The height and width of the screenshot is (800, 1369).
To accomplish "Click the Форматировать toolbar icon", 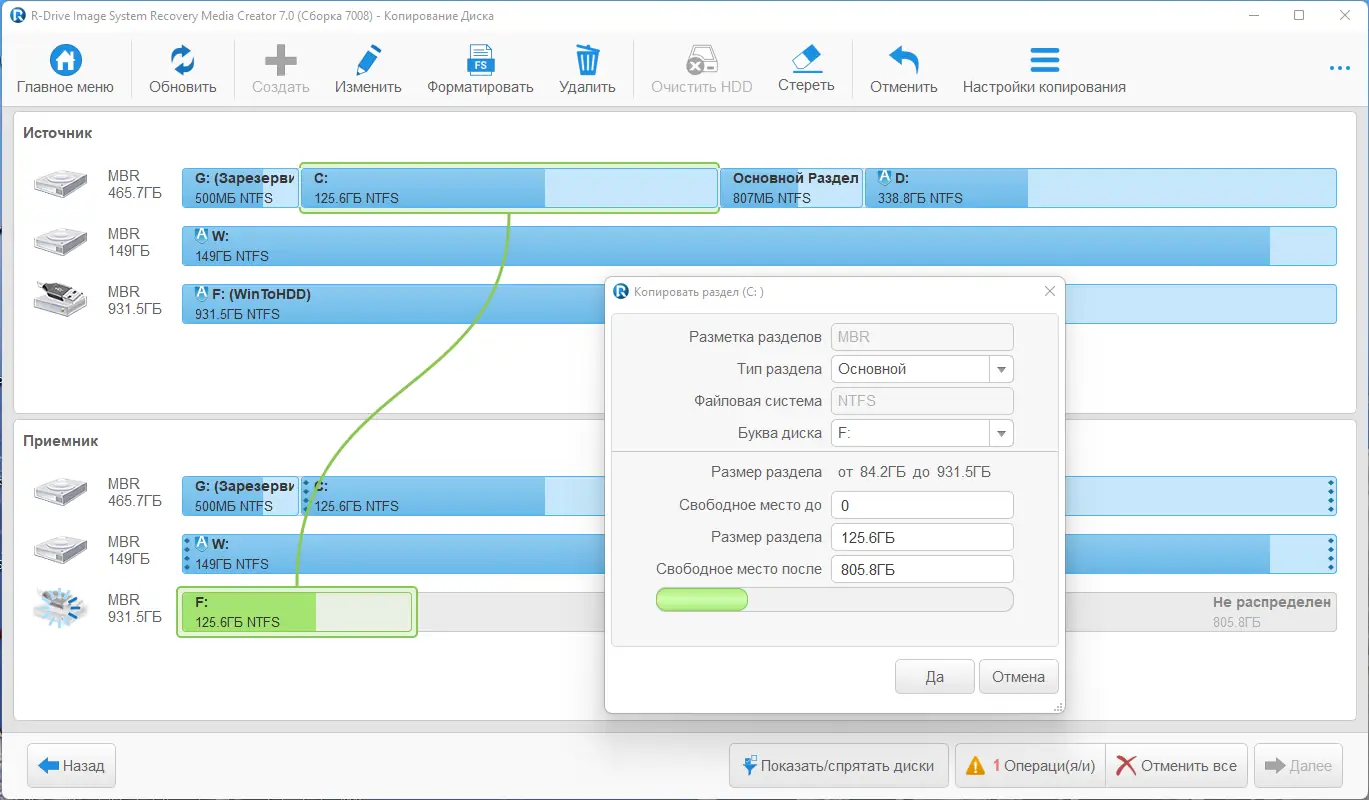I will [x=481, y=60].
